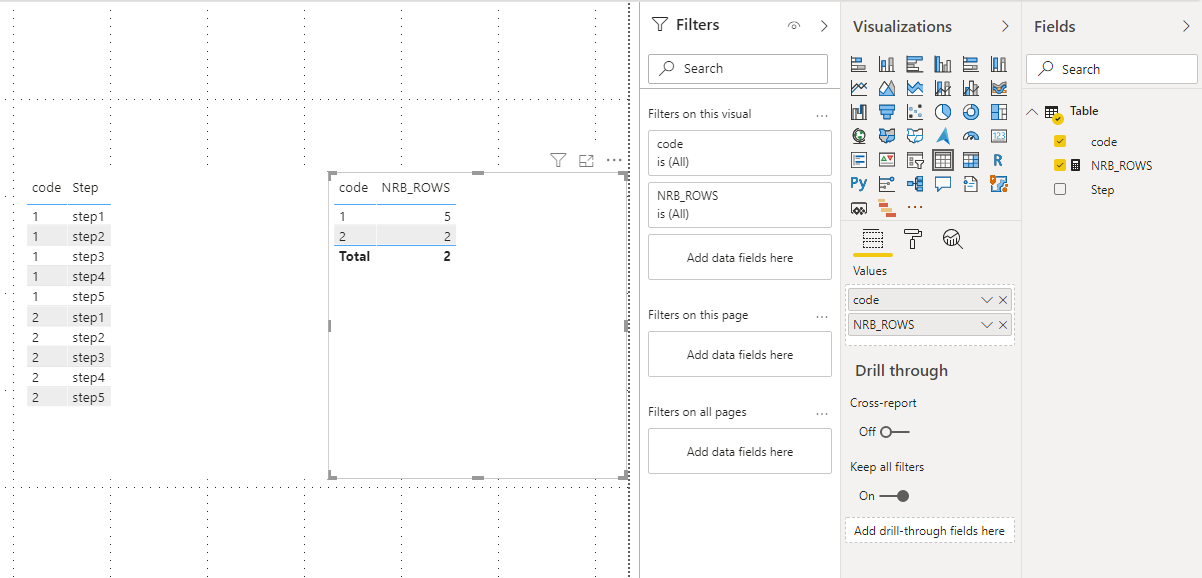Select the Python visual
The image size is (1202, 578).
pos(859,184)
